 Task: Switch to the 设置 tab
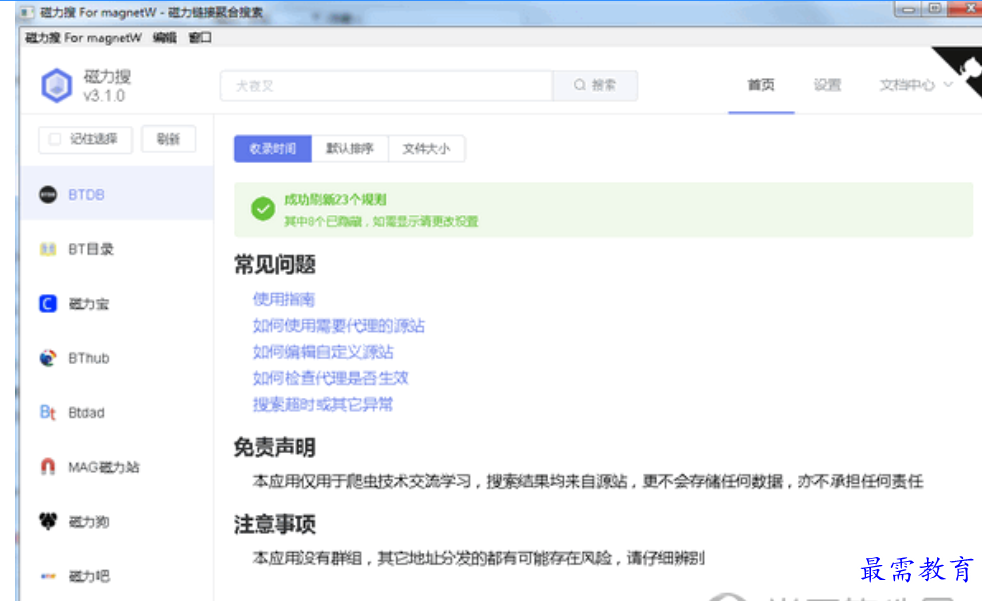(x=827, y=86)
